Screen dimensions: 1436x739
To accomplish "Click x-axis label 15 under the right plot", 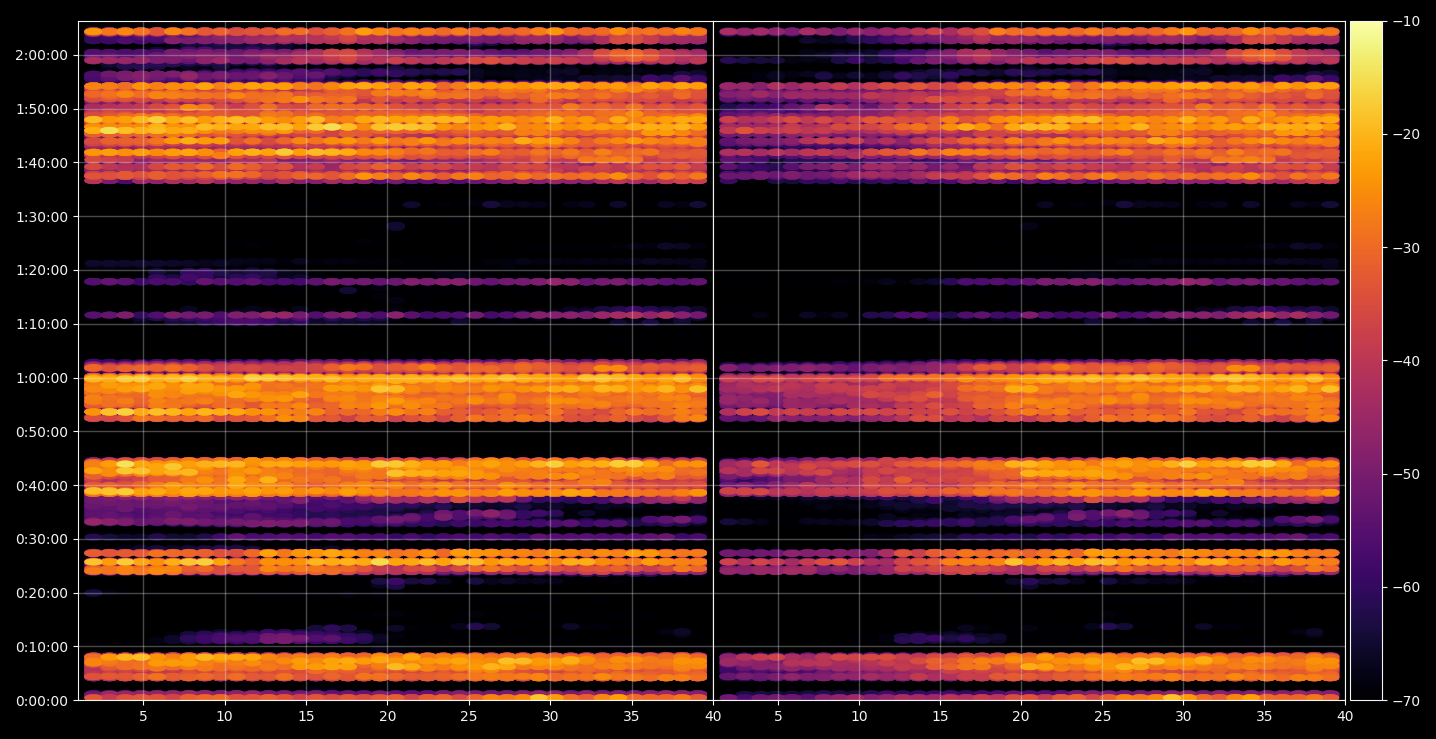I will coord(940,716).
